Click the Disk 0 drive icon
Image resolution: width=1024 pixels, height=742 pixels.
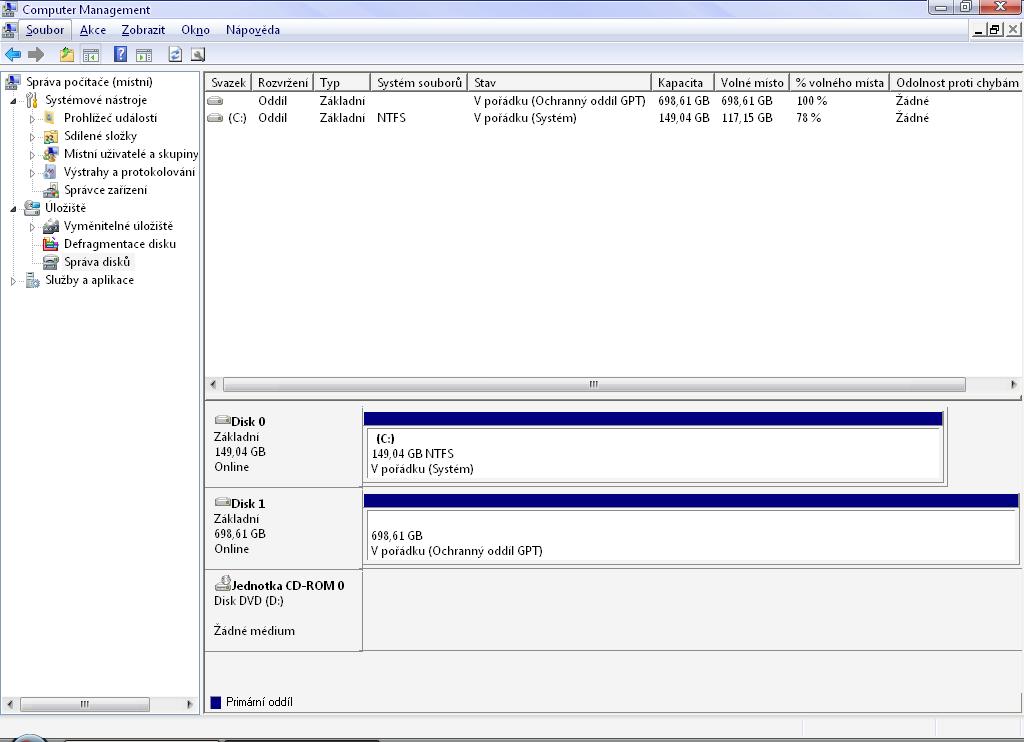point(222,420)
